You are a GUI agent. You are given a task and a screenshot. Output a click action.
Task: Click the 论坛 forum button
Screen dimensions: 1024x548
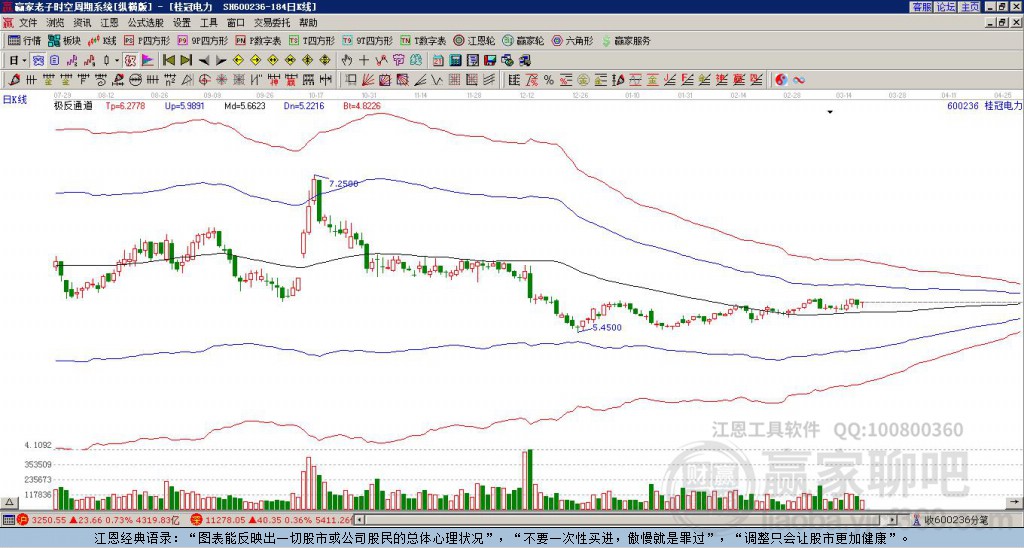[945, 7]
